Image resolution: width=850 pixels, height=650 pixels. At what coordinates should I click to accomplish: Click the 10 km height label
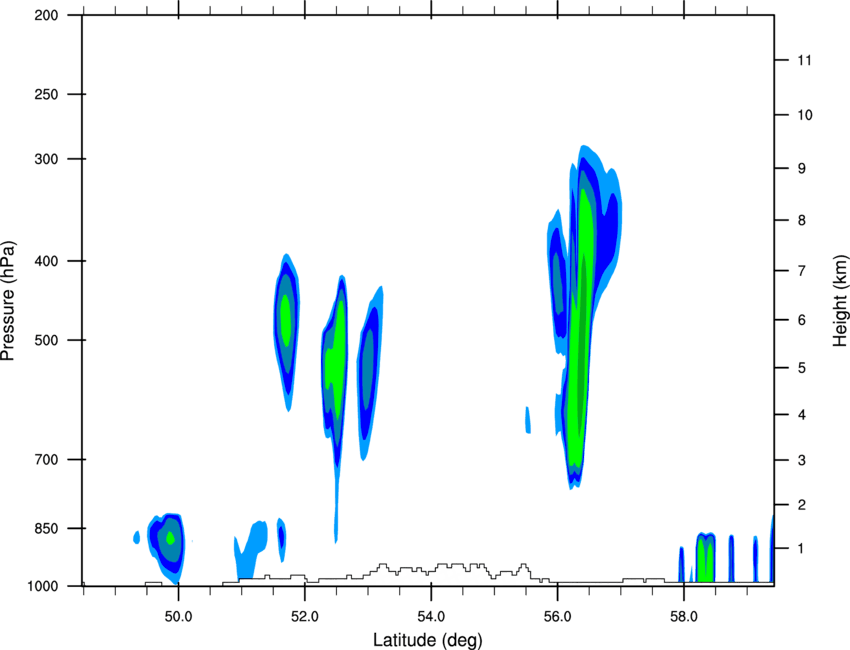[804, 115]
